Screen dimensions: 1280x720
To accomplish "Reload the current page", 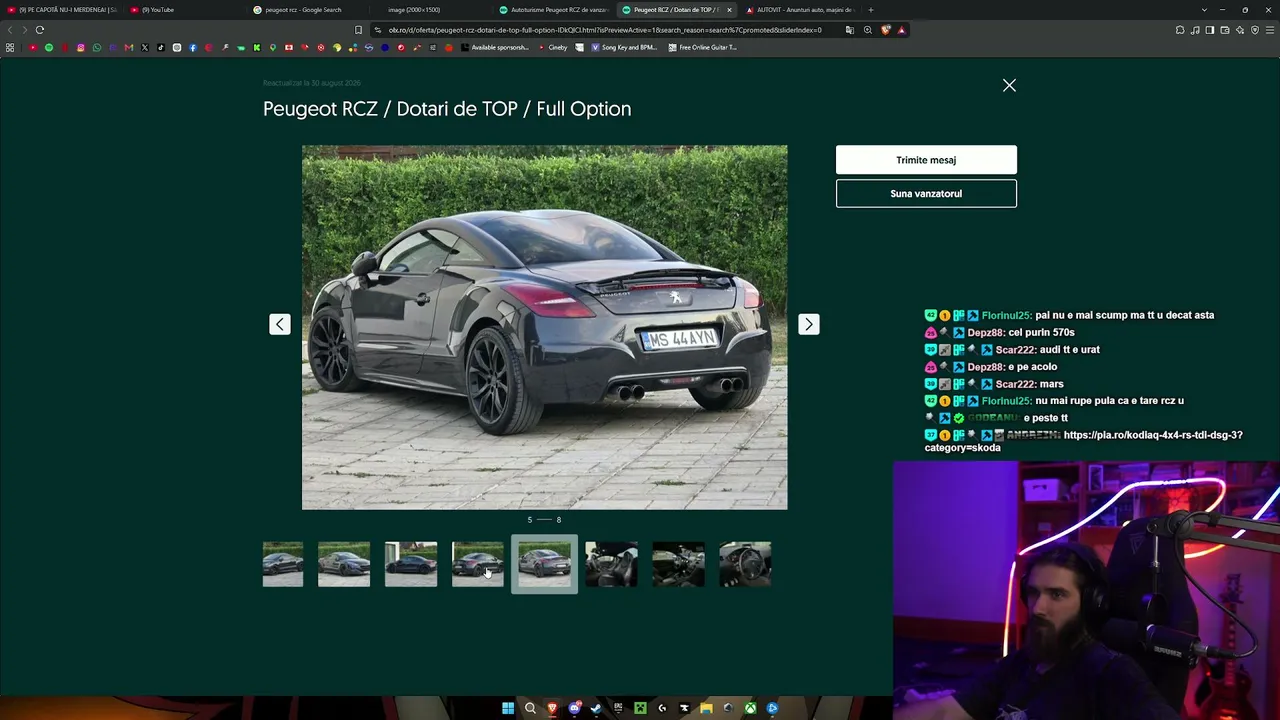I will pos(40,30).
